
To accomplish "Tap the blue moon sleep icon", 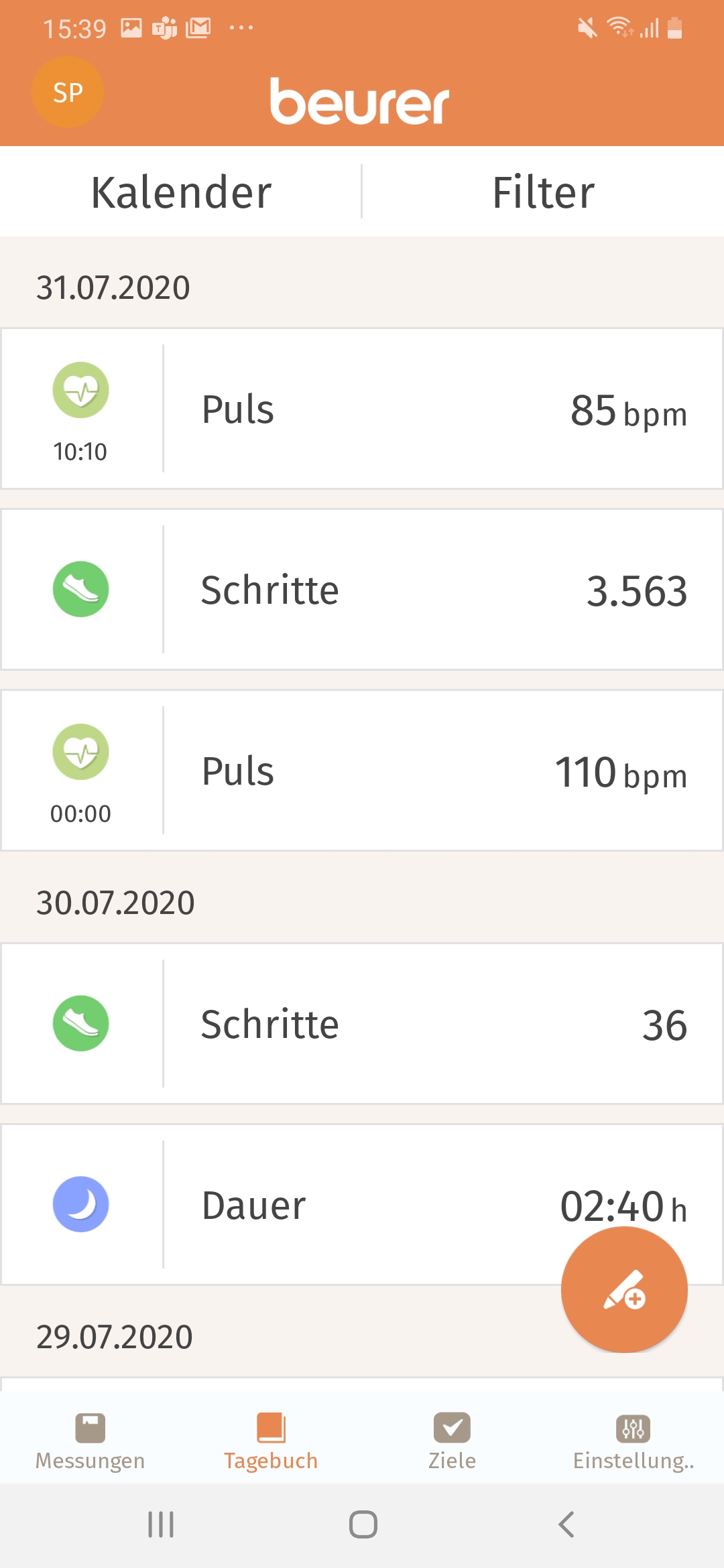I will point(81,1204).
